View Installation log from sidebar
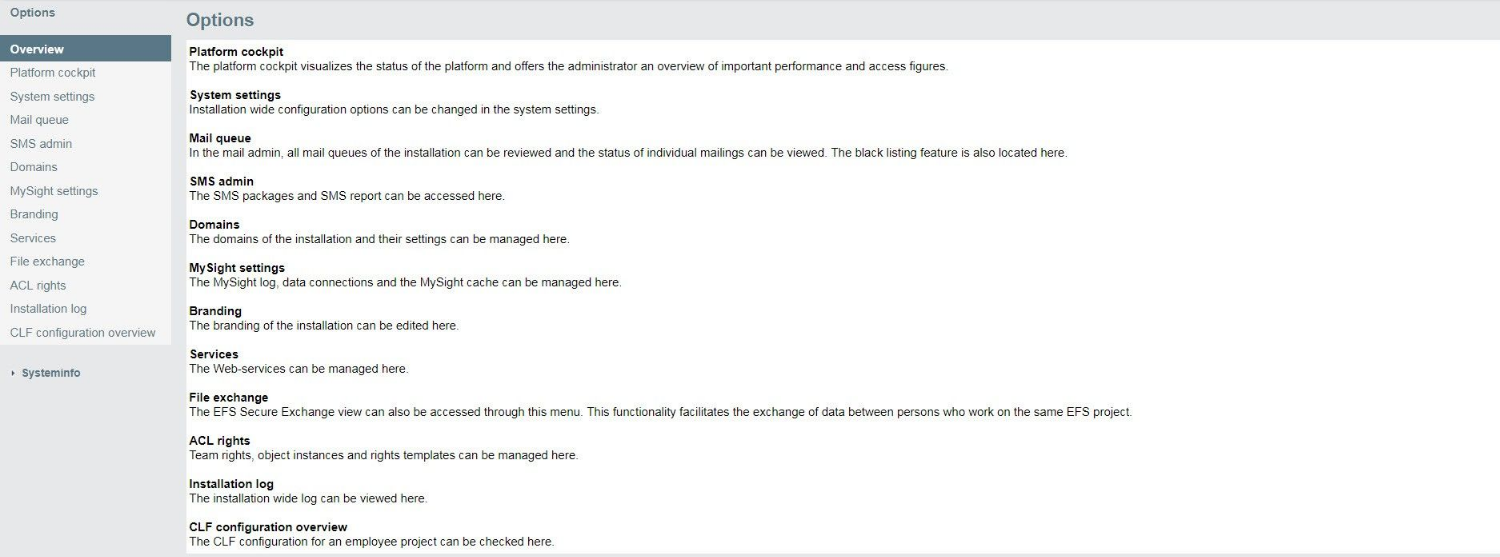Screen dimensions: 1500x557 click(x=85, y=309)
